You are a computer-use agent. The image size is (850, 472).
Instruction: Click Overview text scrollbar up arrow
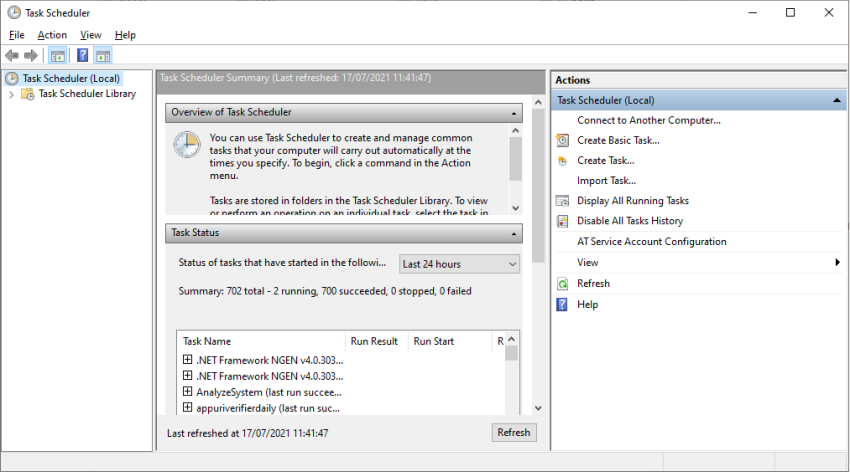pyautogui.click(x=516, y=131)
